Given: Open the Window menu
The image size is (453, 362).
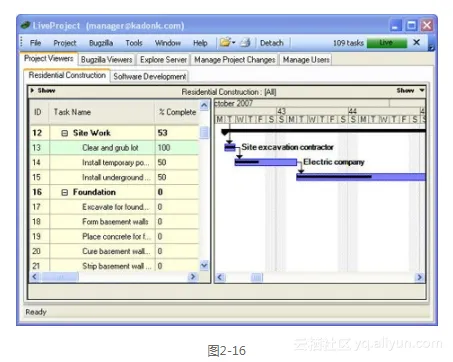Looking at the screenshot, I should pyautogui.click(x=168, y=43).
